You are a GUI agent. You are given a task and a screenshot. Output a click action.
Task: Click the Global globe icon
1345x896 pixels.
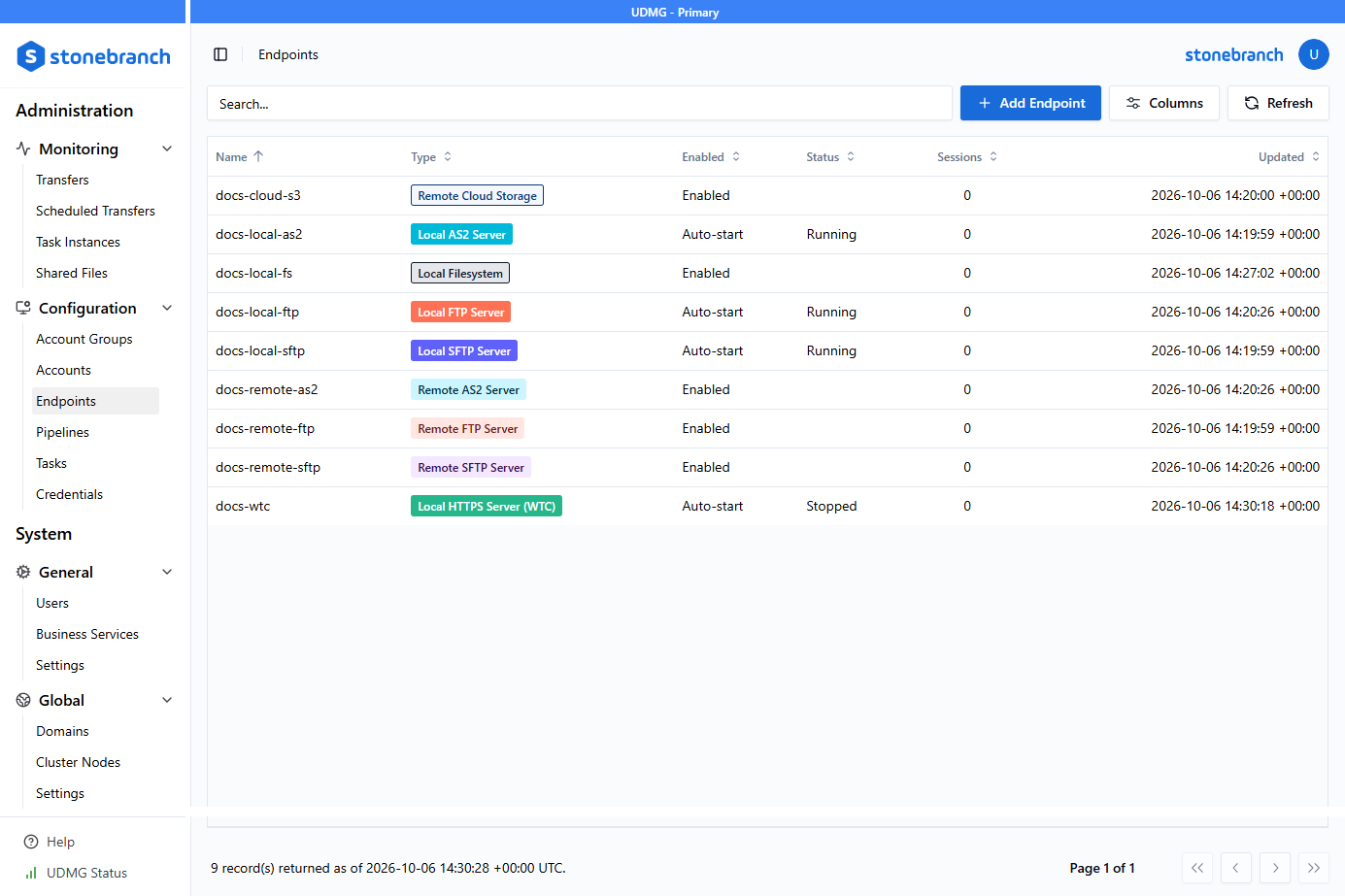(x=23, y=700)
